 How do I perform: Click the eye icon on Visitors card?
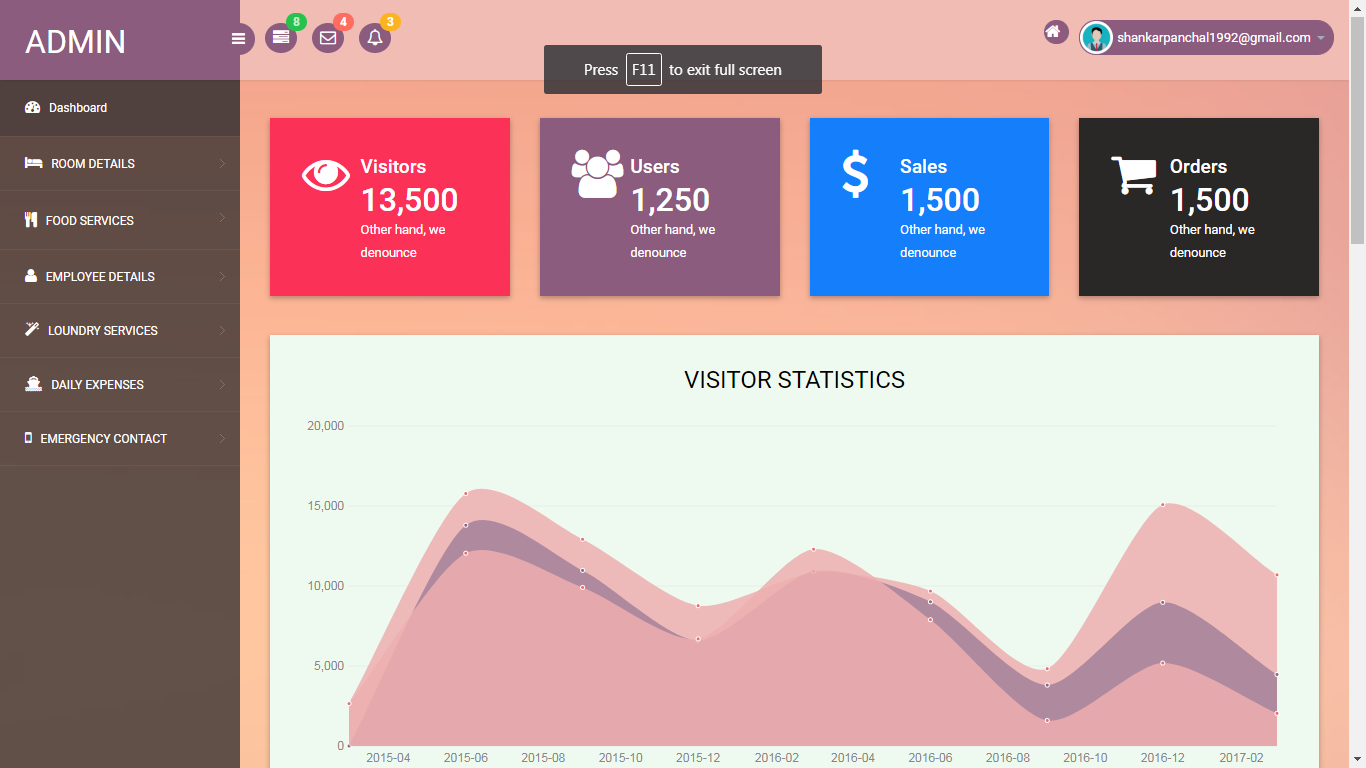326,175
